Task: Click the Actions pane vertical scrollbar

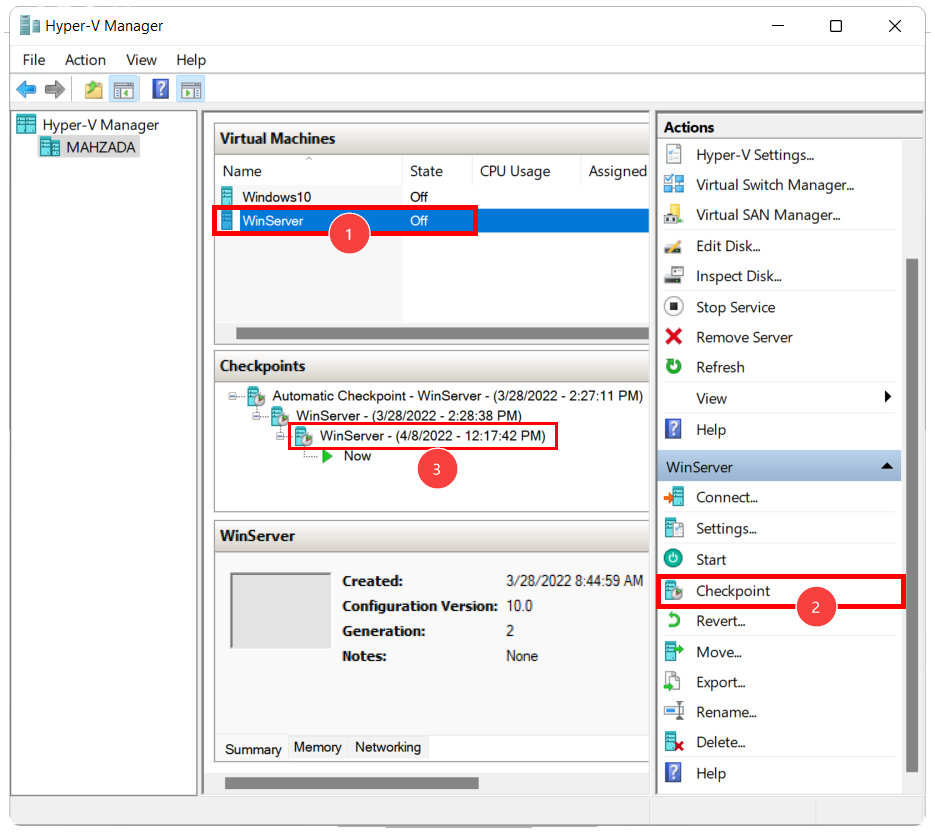Action: tap(912, 516)
